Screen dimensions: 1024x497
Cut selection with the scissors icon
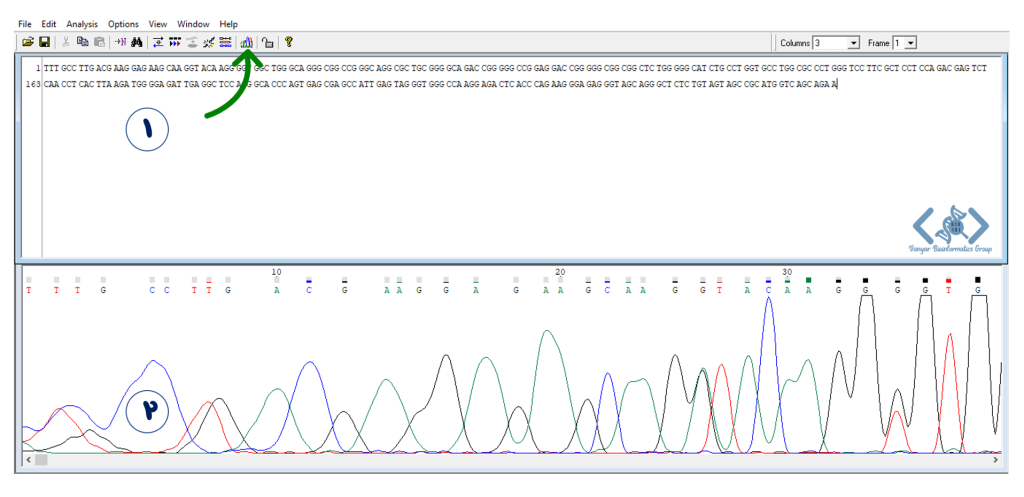click(65, 42)
